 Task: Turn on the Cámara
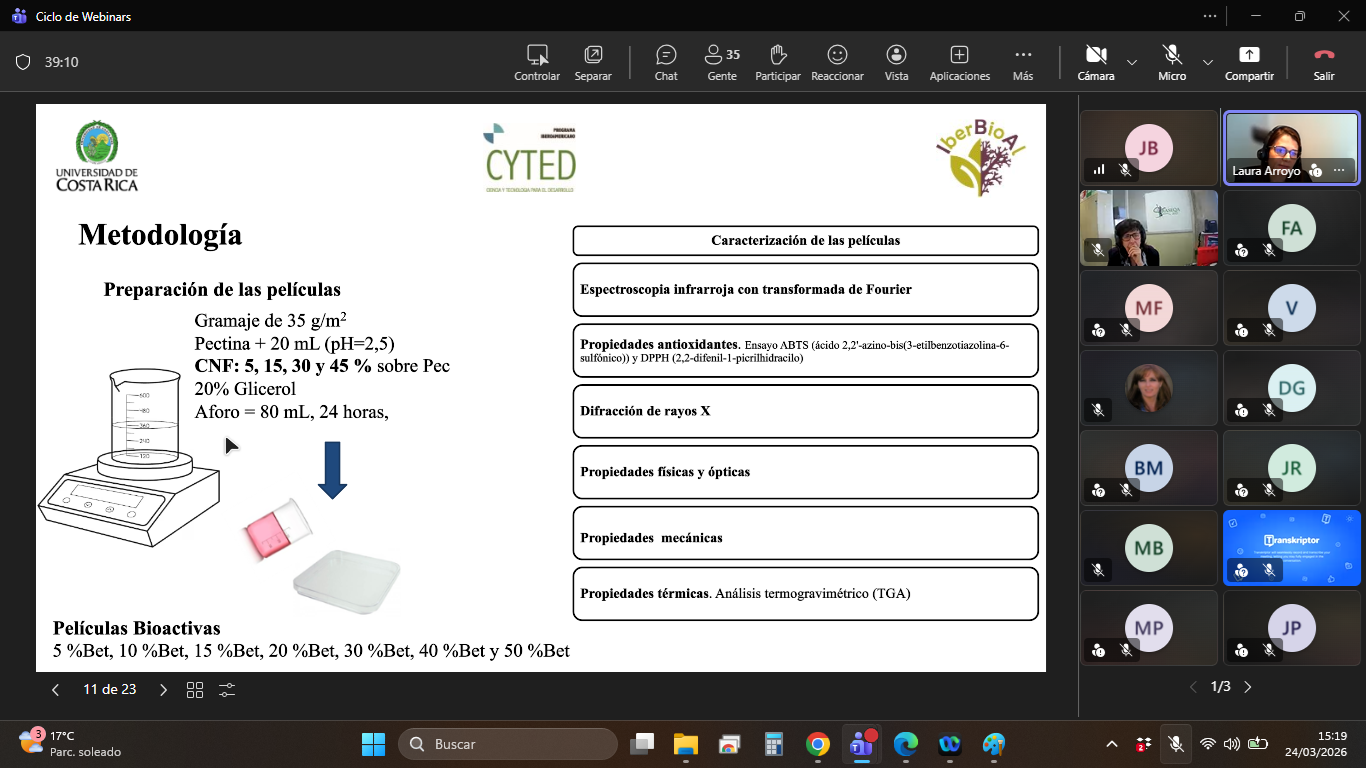coord(1096,62)
